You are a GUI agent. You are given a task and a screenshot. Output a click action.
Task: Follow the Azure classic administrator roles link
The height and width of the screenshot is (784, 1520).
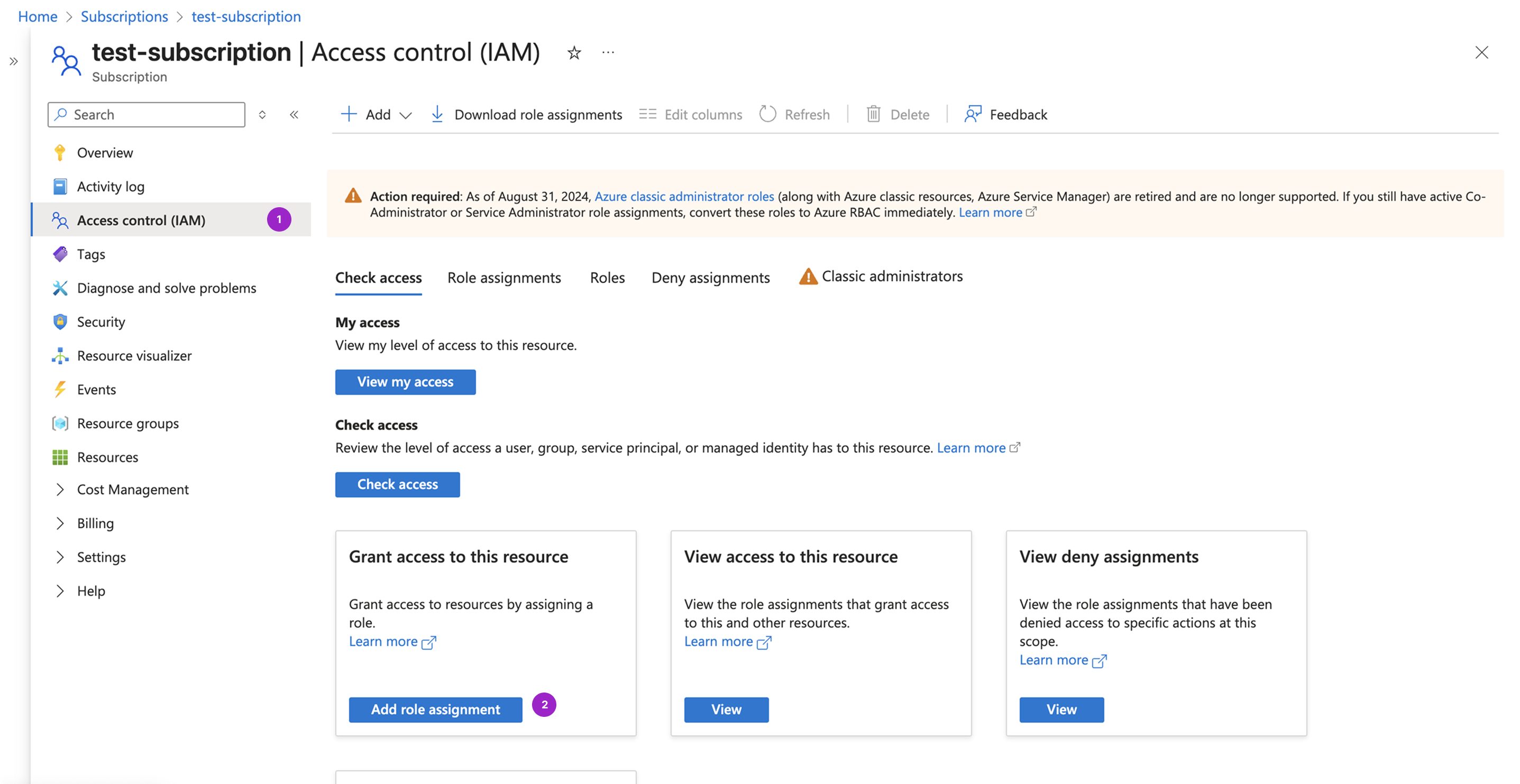[684, 197]
